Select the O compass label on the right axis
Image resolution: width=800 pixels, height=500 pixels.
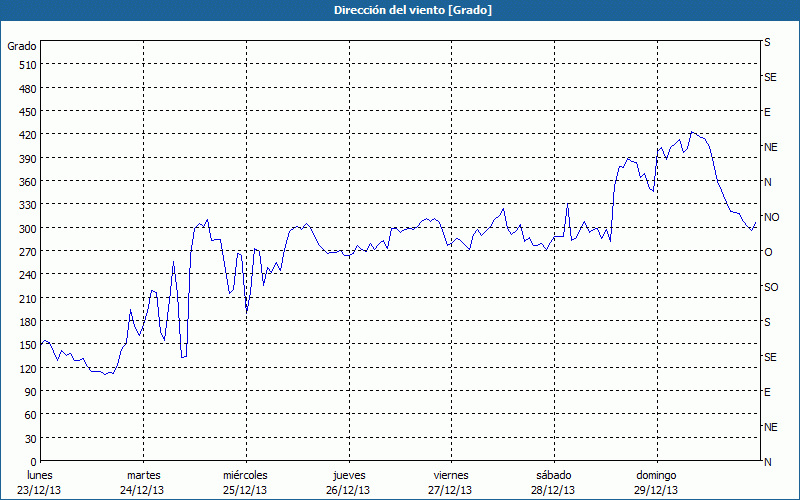click(768, 252)
